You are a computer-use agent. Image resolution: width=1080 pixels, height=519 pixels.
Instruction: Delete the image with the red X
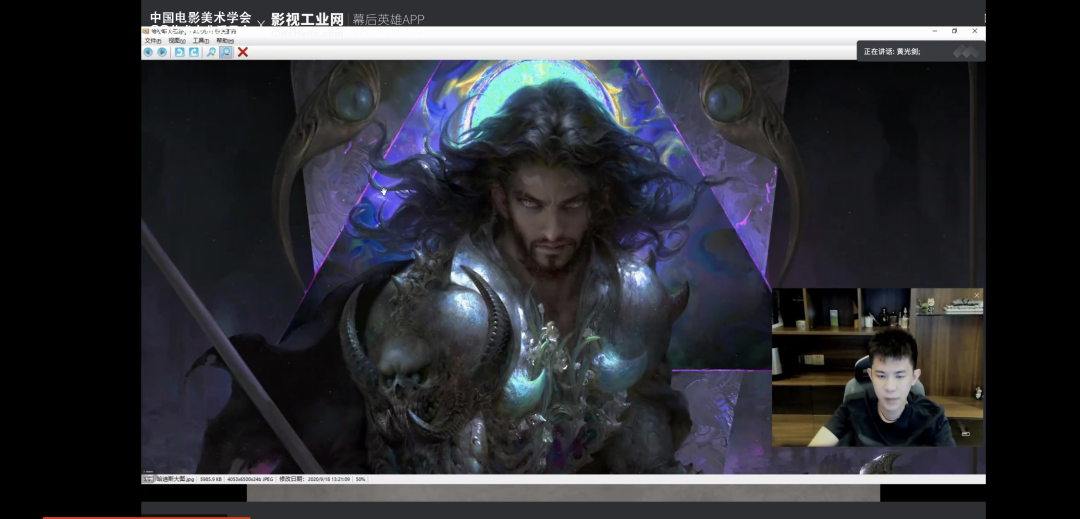pyautogui.click(x=243, y=52)
